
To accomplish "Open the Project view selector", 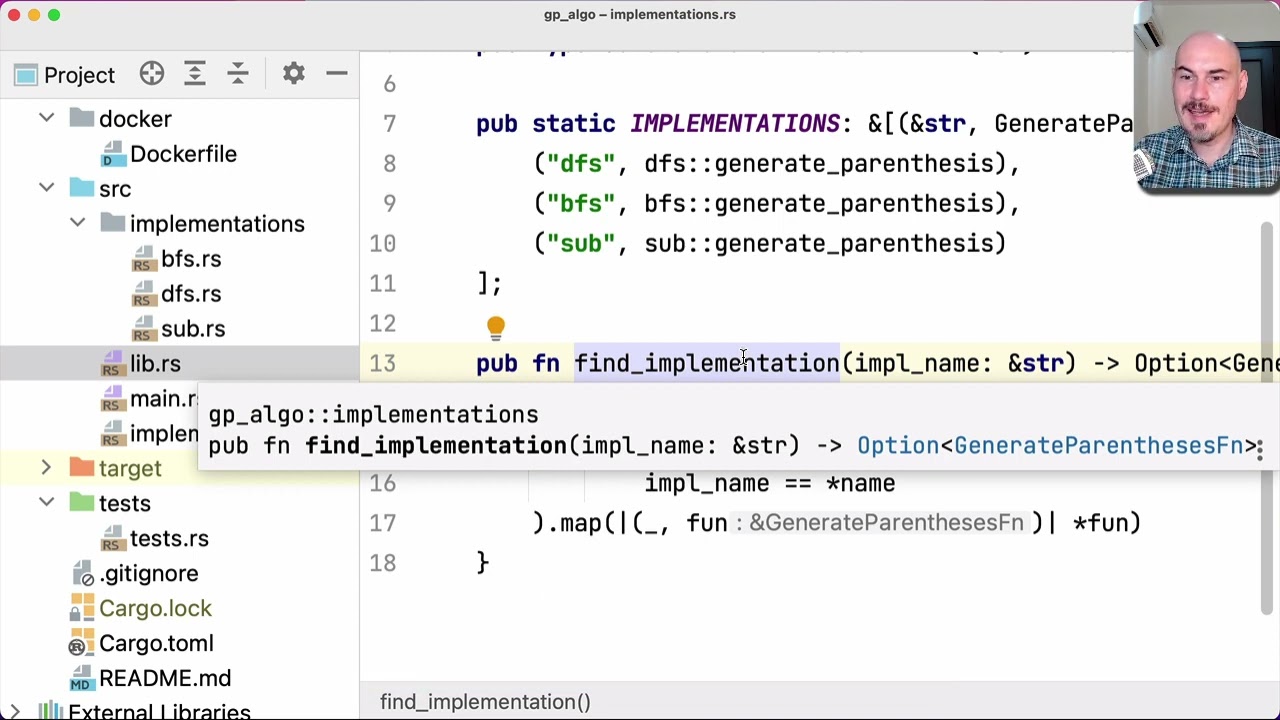I will [65, 75].
